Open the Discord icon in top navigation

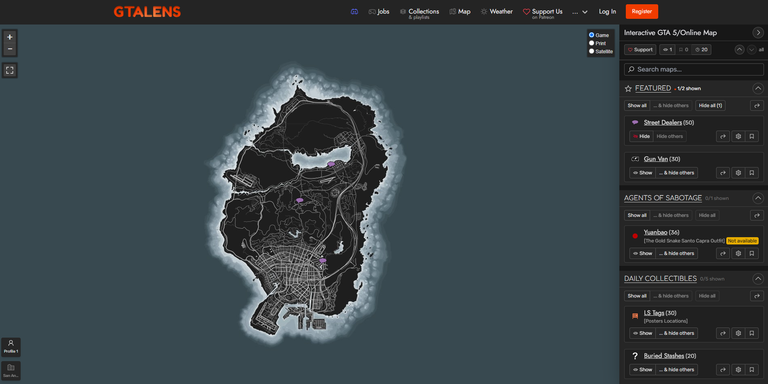coord(355,12)
